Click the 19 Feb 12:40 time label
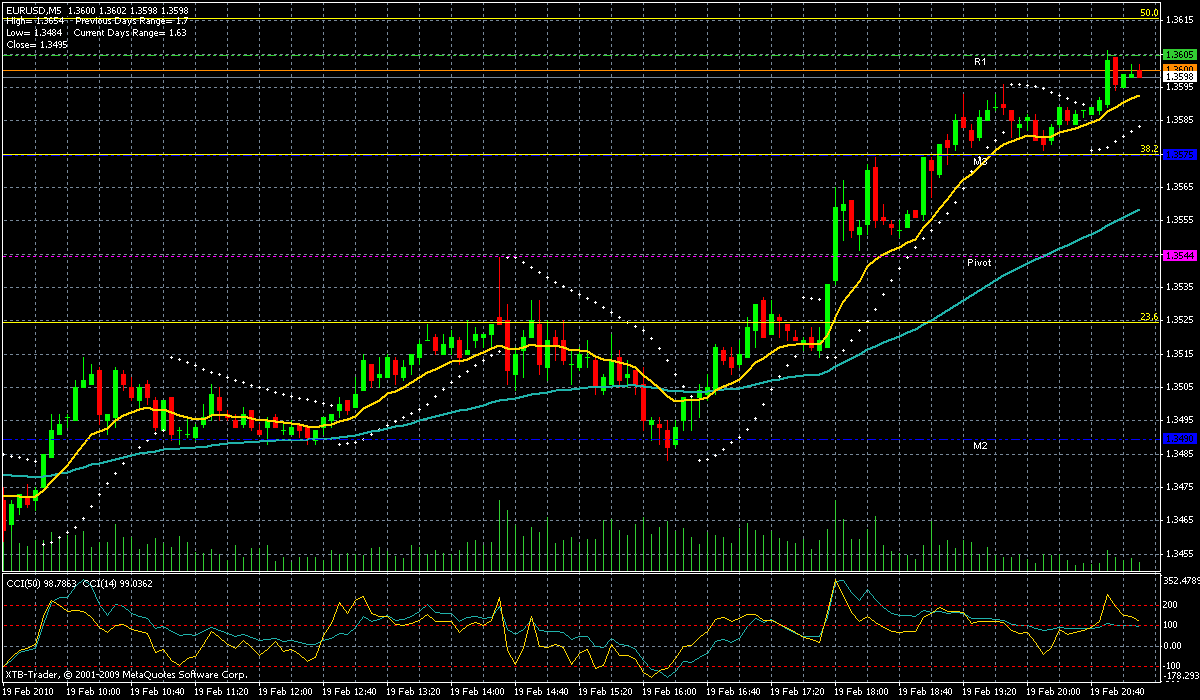This screenshot has width=1200, height=700. (350, 691)
